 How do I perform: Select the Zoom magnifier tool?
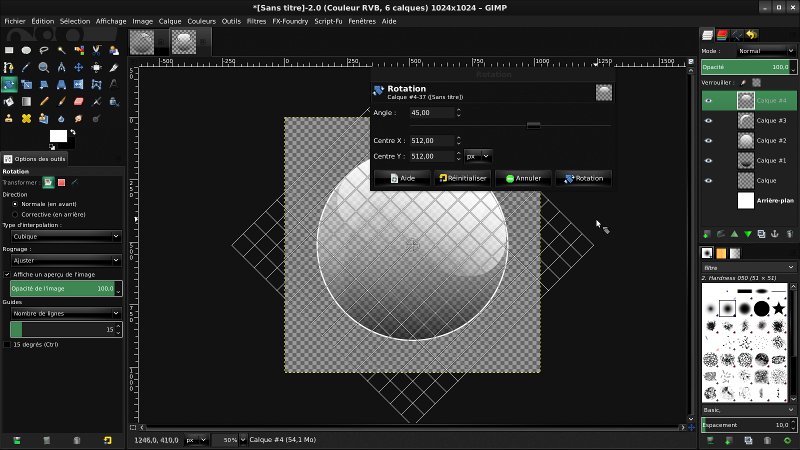tap(44, 67)
